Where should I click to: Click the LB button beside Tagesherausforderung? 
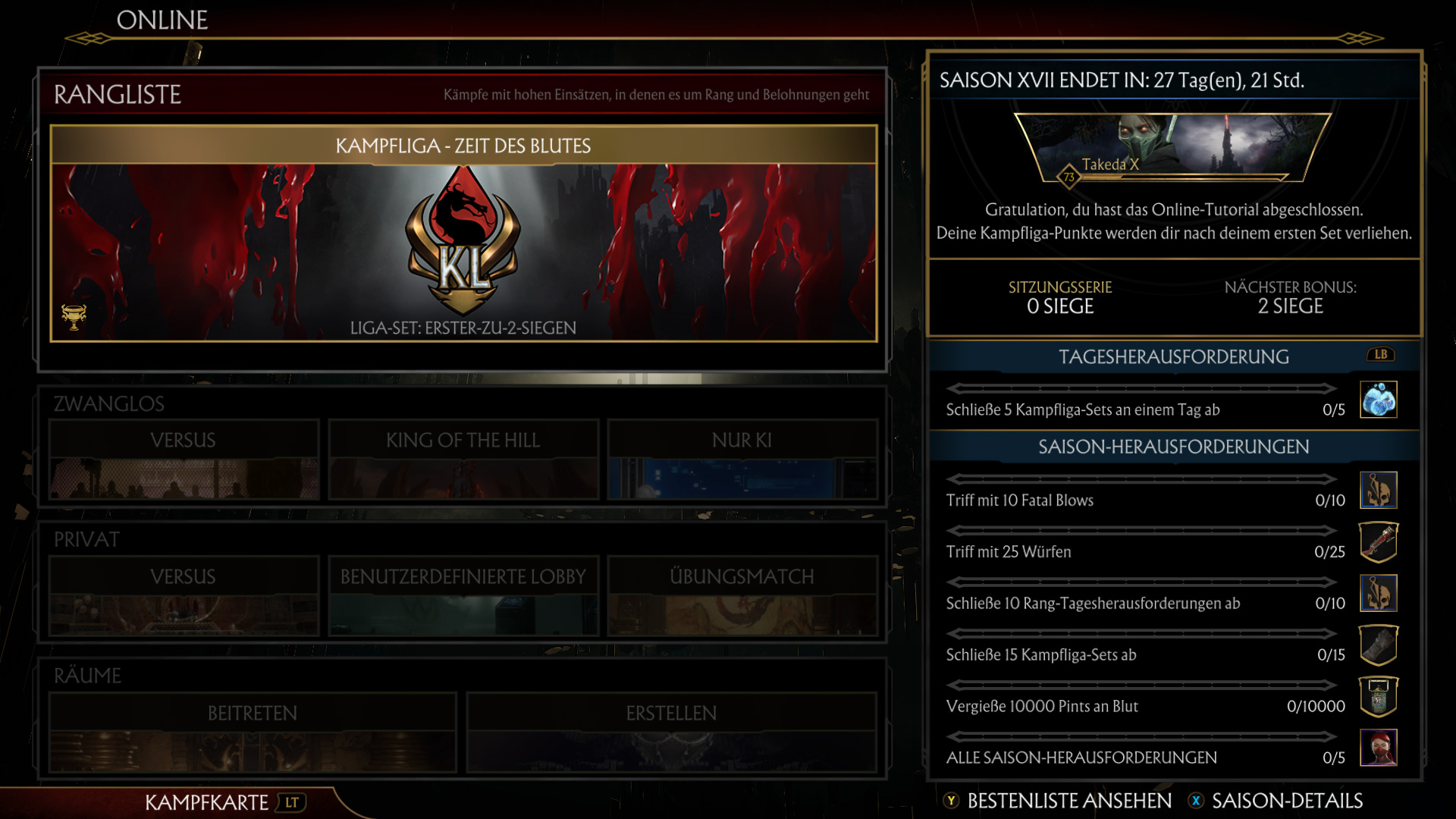coord(1381,355)
